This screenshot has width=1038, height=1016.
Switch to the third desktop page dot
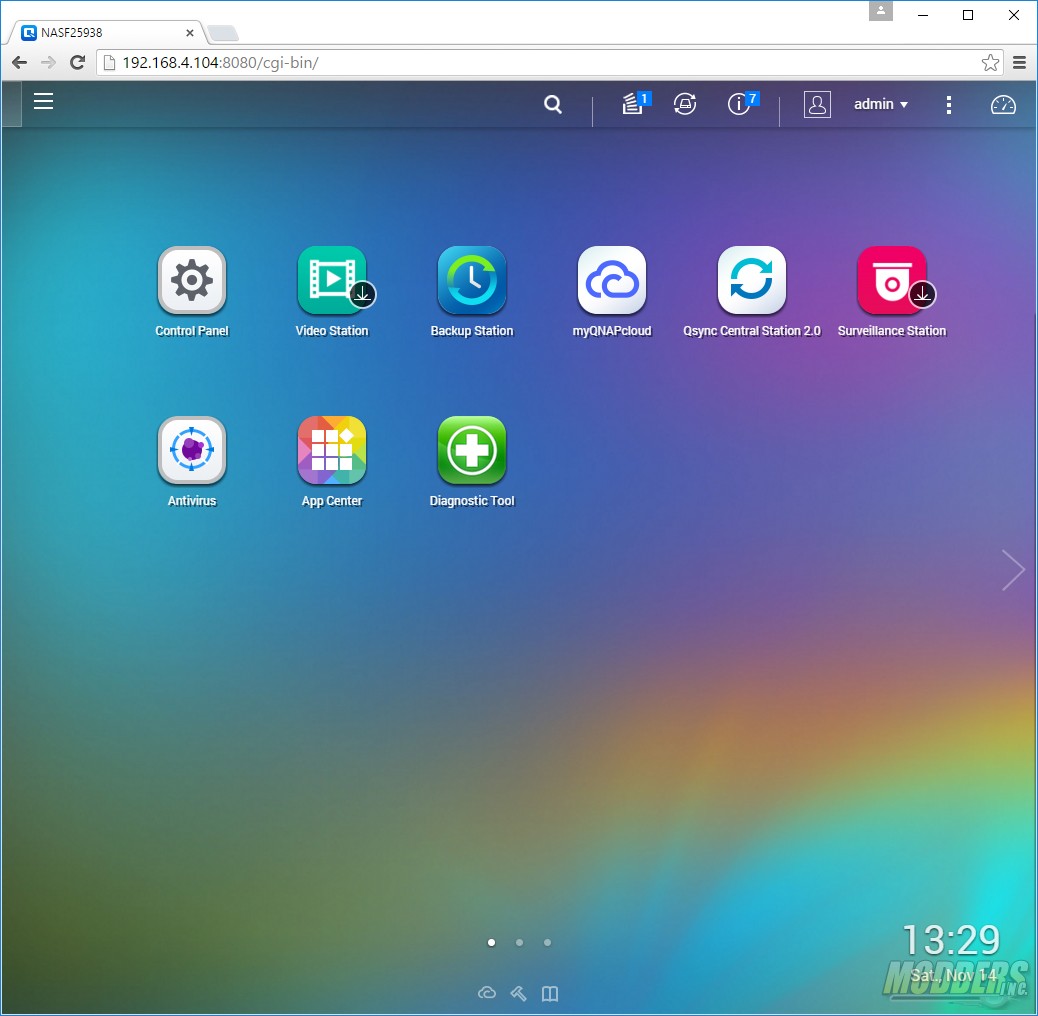[547, 942]
